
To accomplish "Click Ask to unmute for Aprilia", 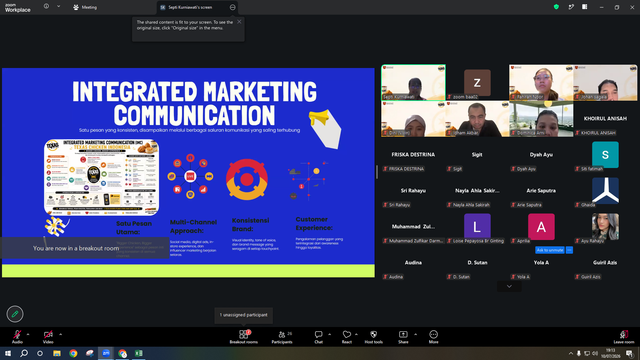I will (550, 250).
